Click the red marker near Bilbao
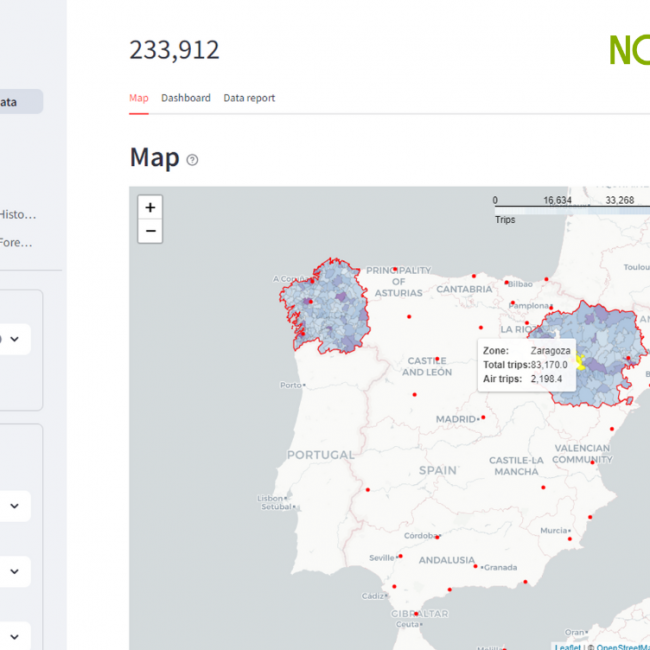The width and height of the screenshot is (650, 650). [x=507, y=282]
